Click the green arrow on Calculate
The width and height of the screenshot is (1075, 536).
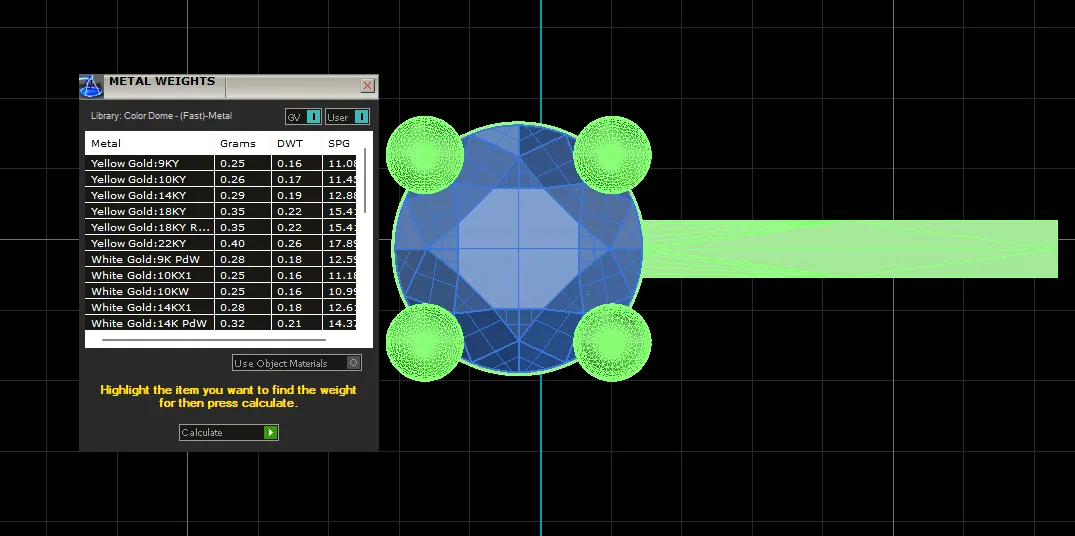271,433
